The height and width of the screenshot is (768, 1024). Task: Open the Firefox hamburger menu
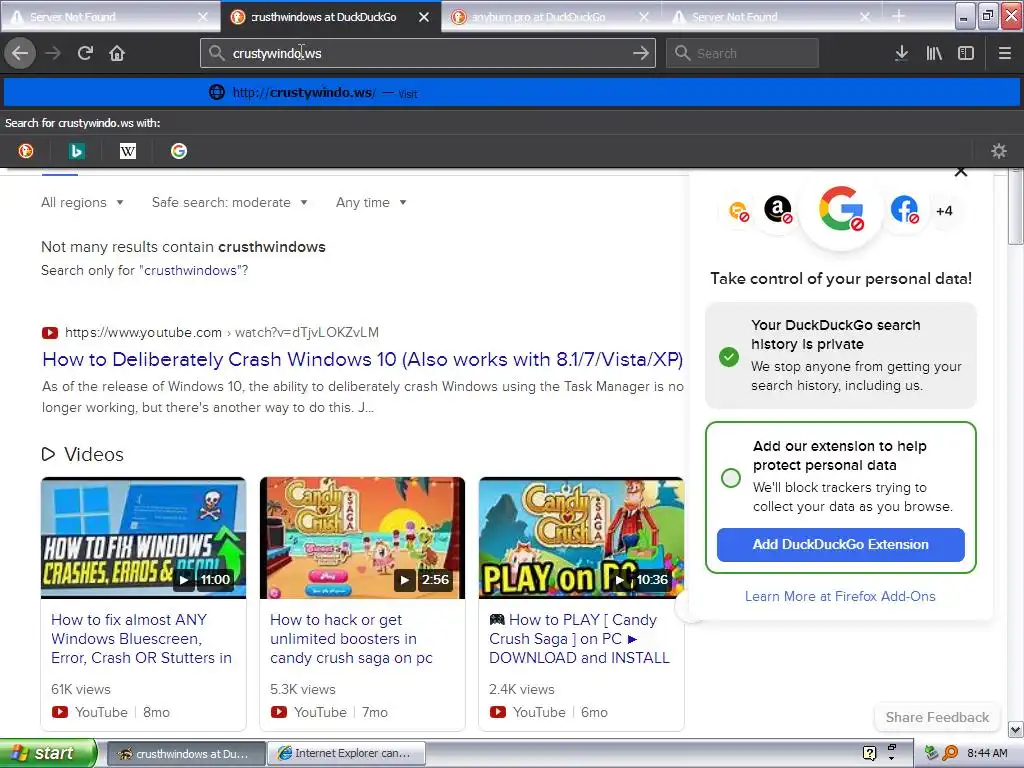tap(1004, 54)
